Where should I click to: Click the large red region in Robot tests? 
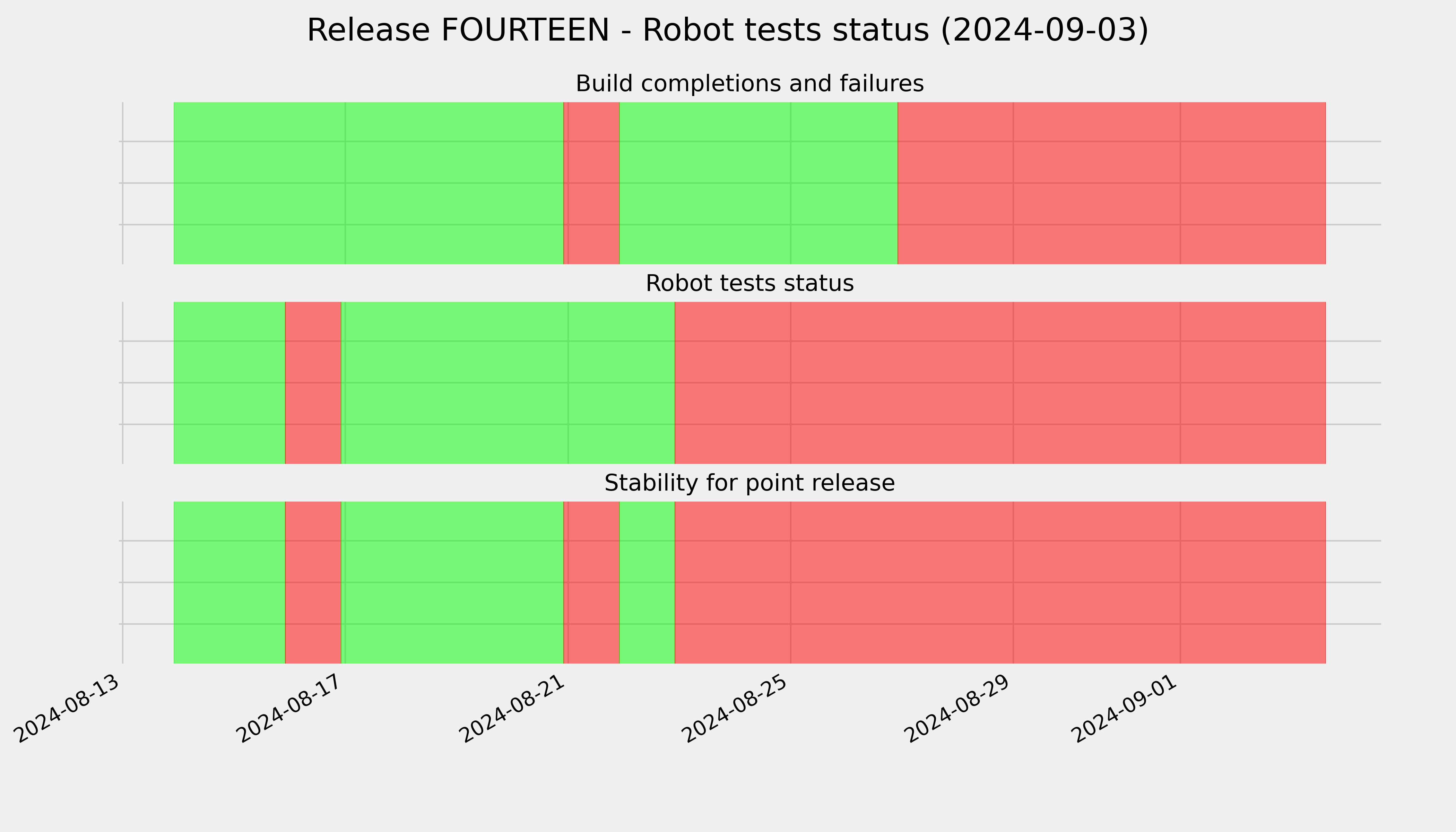[1000, 383]
